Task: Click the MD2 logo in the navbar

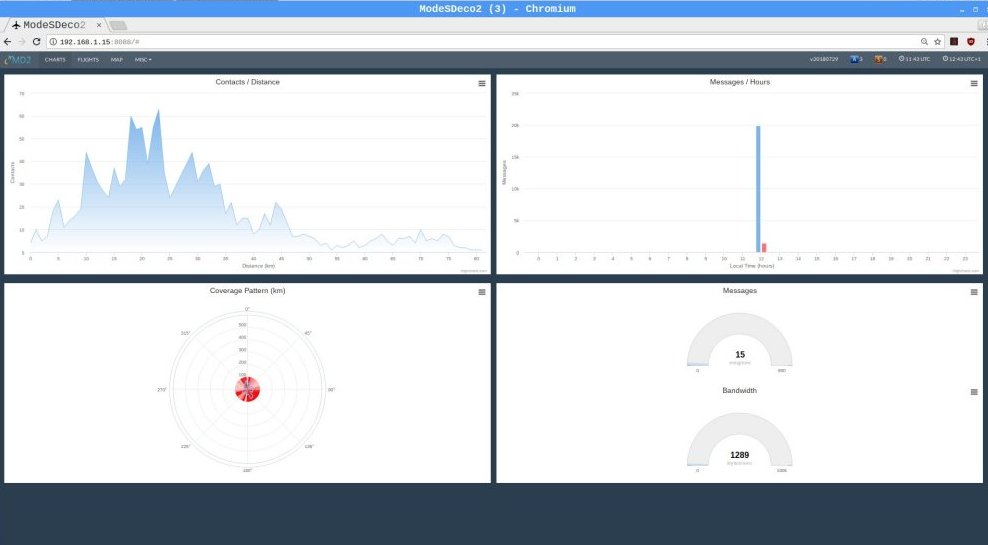Action: pyautogui.click(x=18, y=60)
